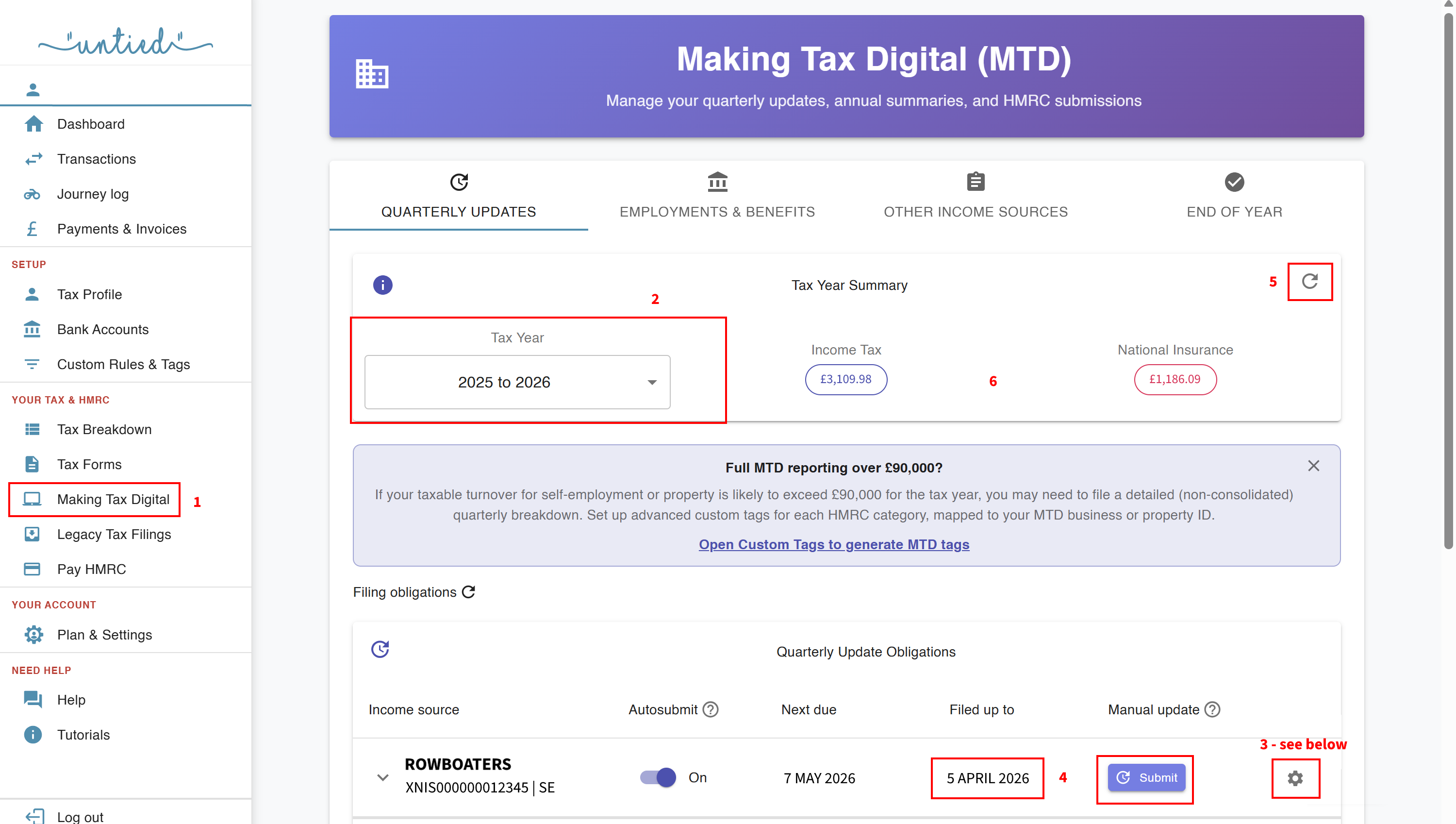1456x824 pixels.
Task: Click the Filing obligations refresh icon
Action: point(468,592)
